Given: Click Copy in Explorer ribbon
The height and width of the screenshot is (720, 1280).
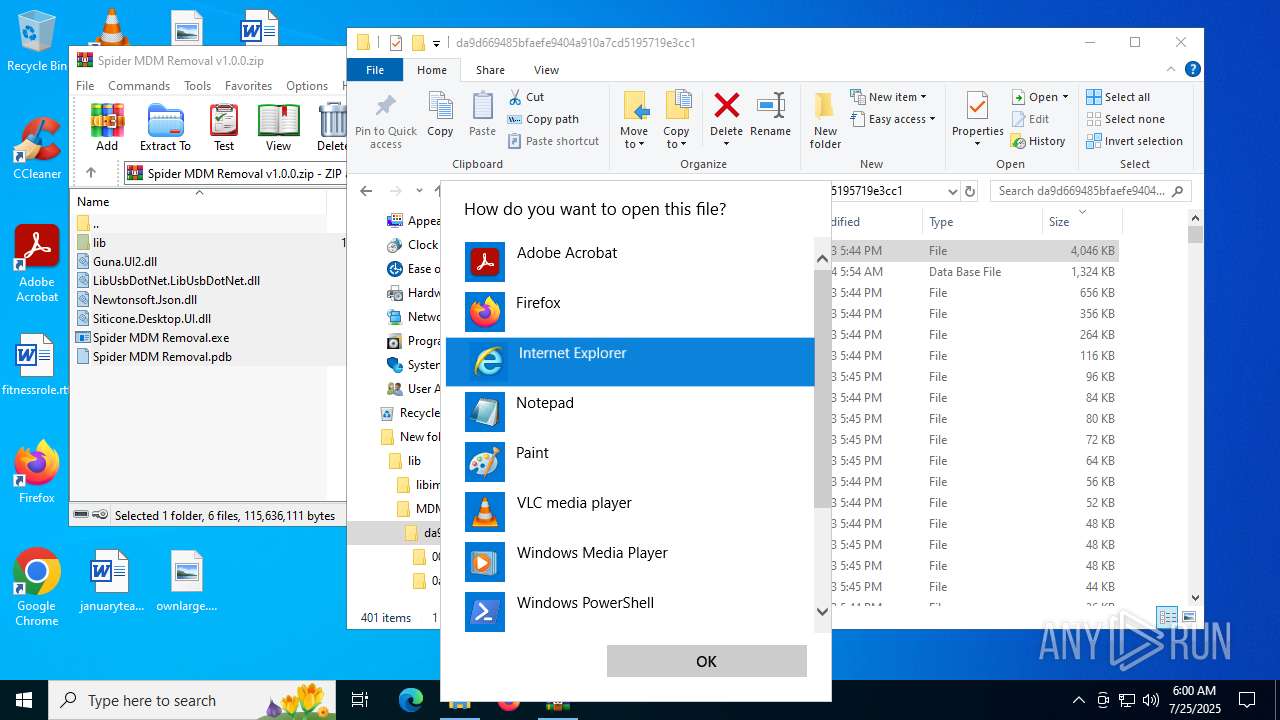Looking at the screenshot, I should 440,114.
